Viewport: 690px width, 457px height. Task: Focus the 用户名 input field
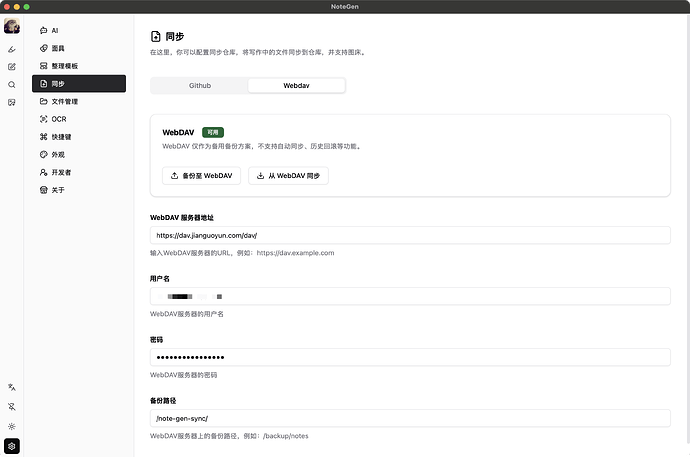coord(410,296)
